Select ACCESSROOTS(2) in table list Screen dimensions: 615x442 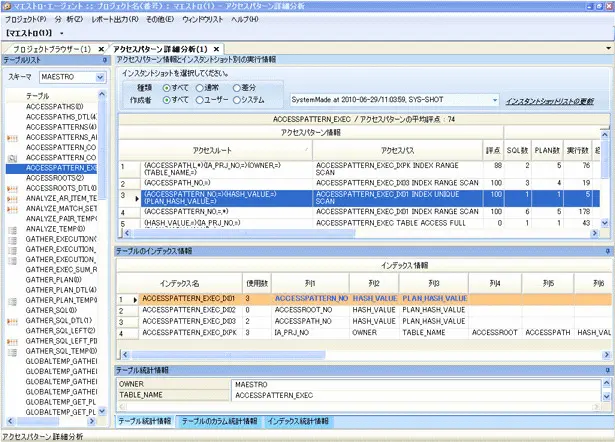(55, 178)
